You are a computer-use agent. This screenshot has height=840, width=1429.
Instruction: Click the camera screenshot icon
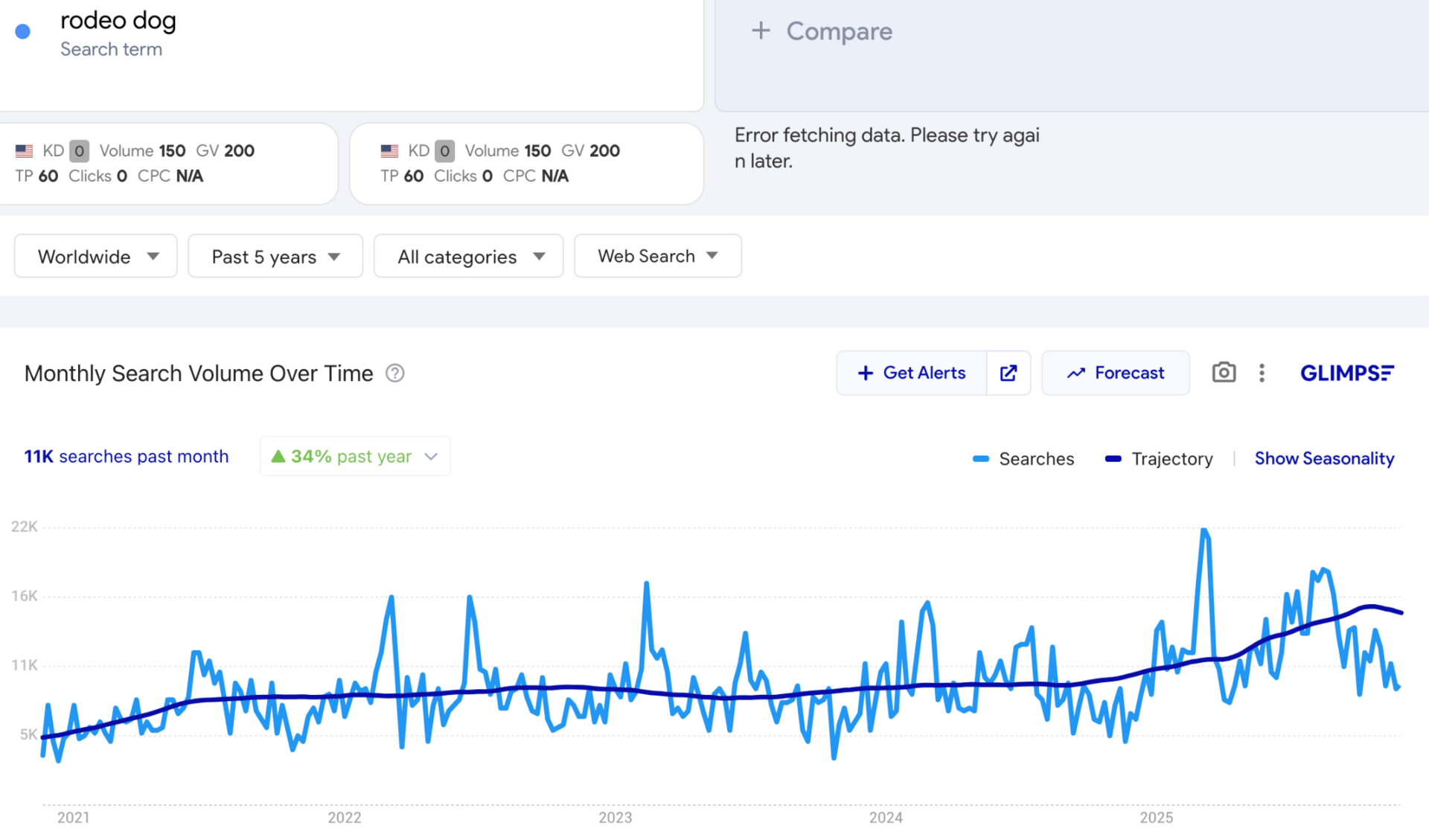[x=1224, y=372]
